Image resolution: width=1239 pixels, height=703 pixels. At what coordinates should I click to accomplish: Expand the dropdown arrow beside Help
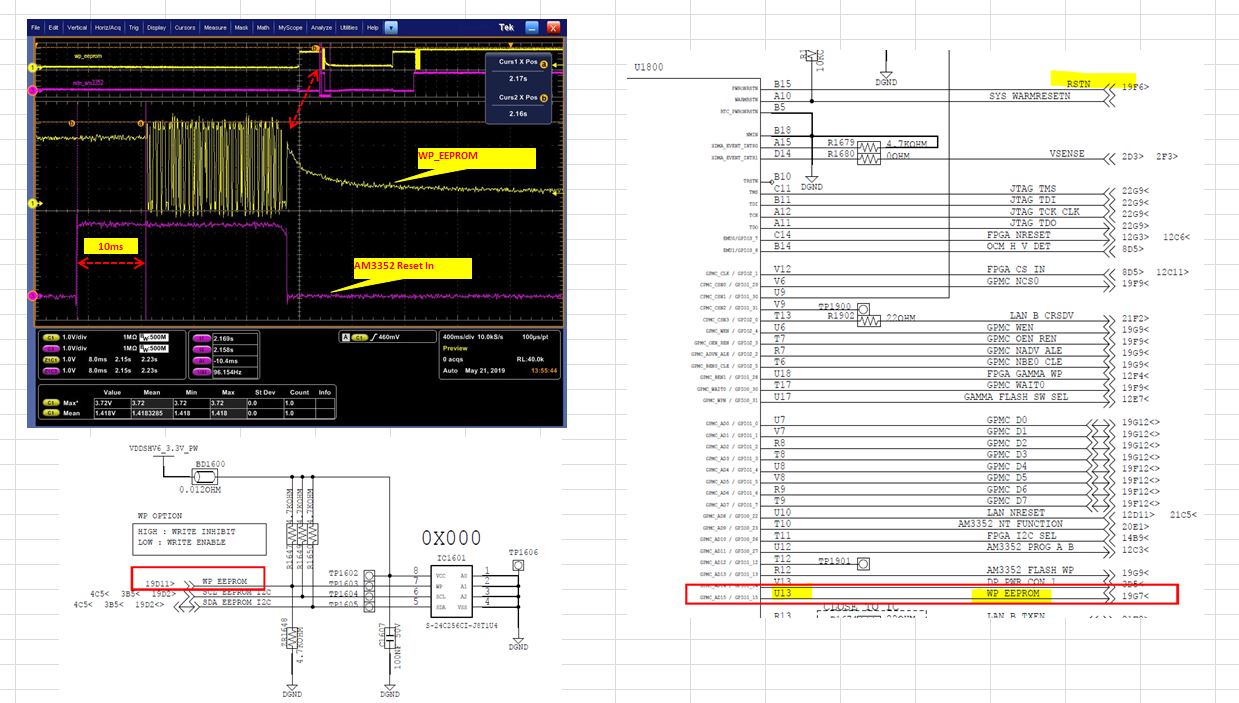391,27
